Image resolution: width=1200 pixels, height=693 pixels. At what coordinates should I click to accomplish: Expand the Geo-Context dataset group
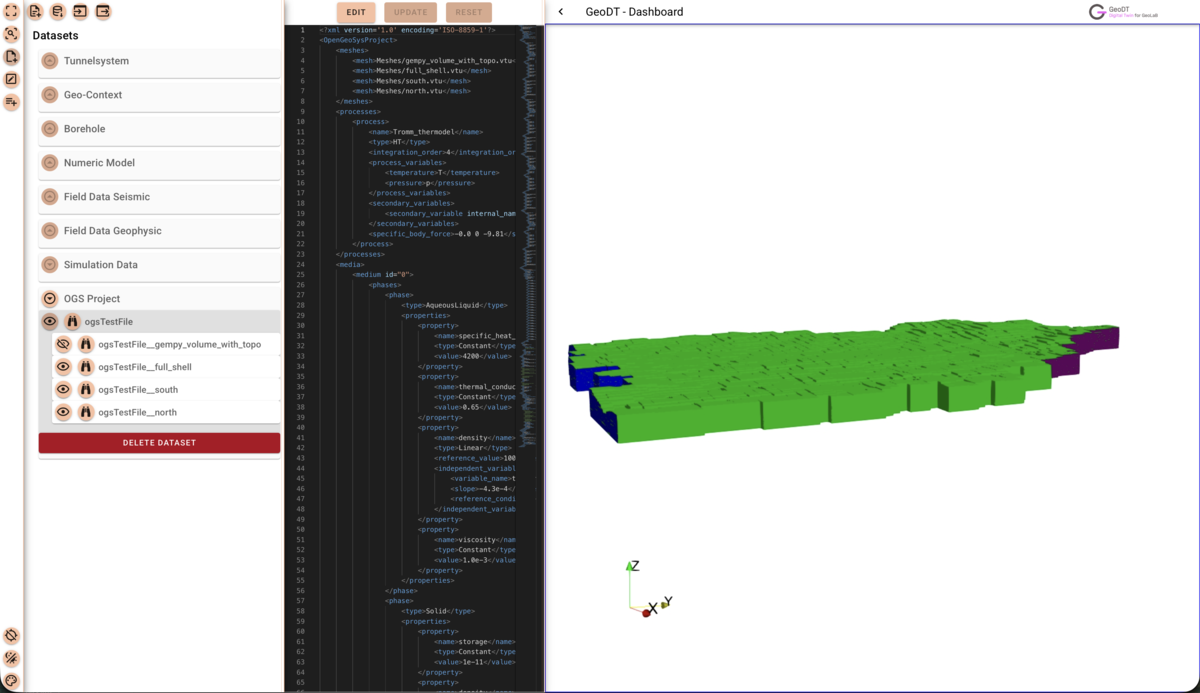pos(49,95)
